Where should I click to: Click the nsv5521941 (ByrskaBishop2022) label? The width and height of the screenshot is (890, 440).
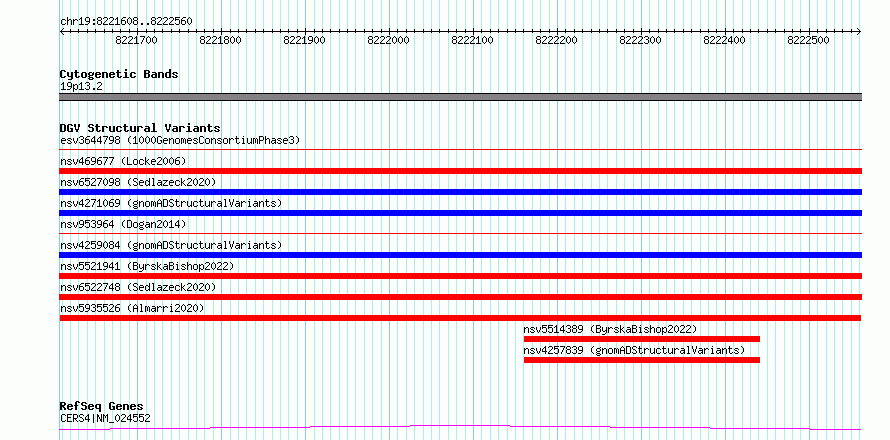tap(146, 266)
